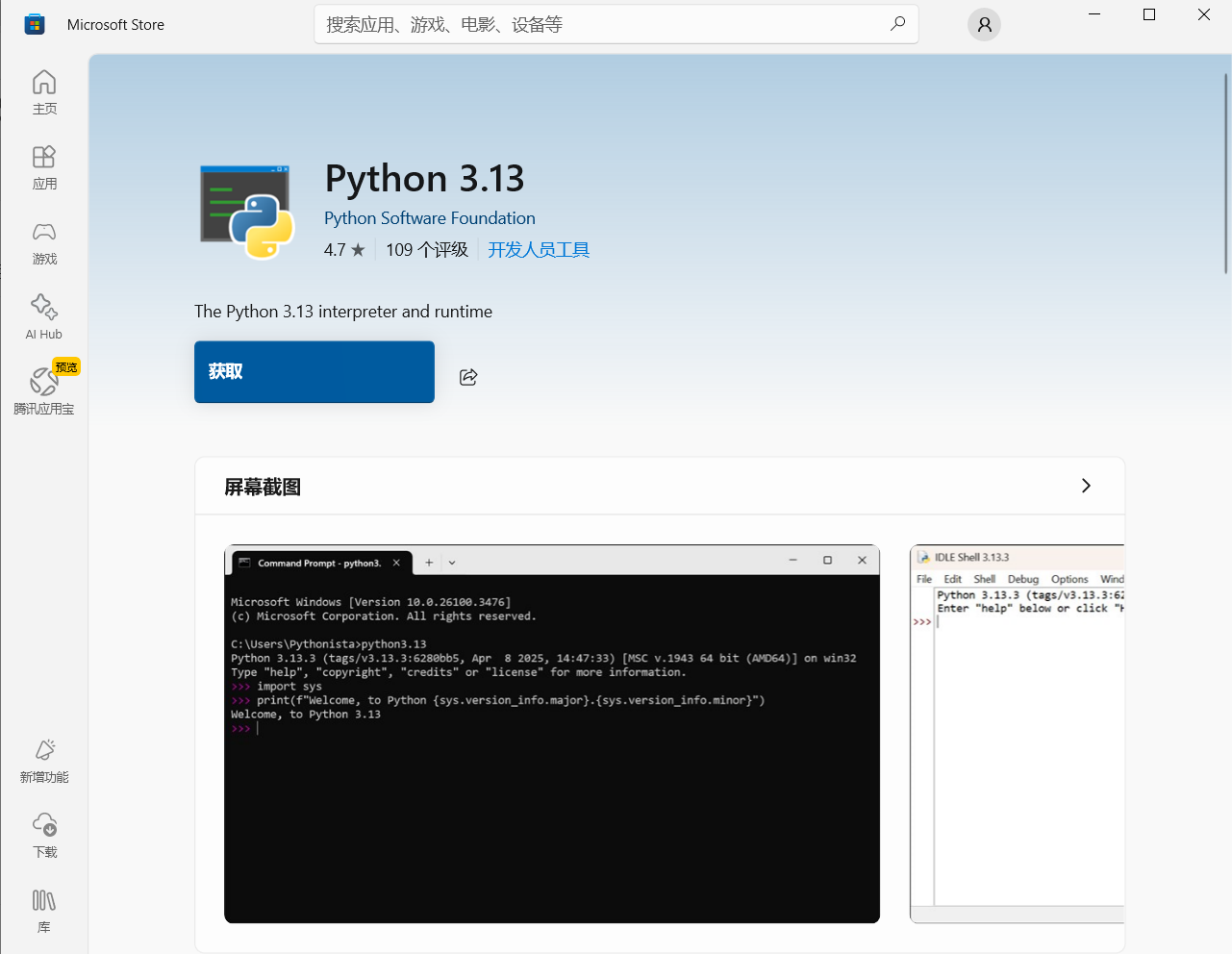This screenshot has height=954, width=1232.
Task: Open the 开发人员工具 link
Action: 538,249
